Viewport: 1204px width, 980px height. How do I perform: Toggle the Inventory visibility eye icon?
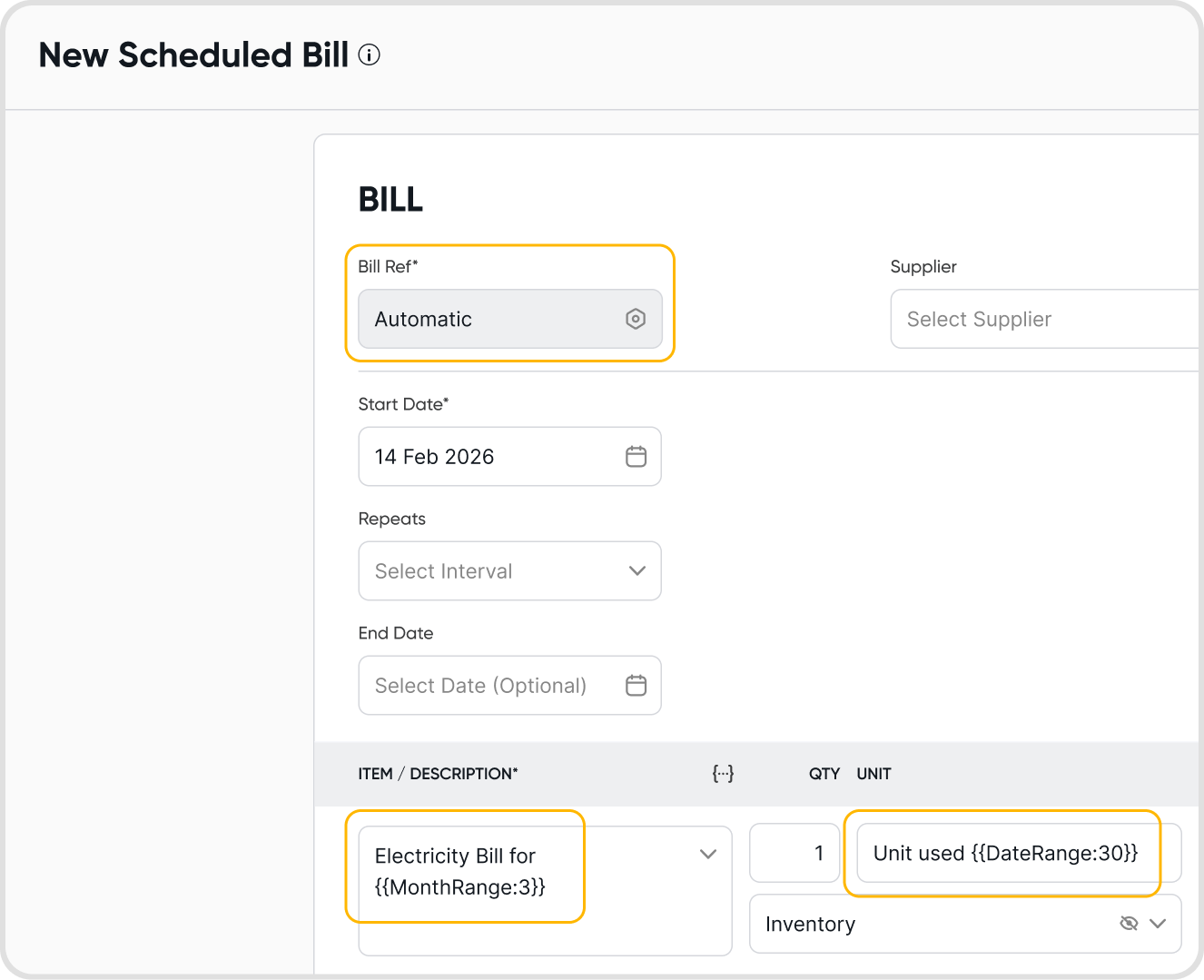coord(1129,924)
